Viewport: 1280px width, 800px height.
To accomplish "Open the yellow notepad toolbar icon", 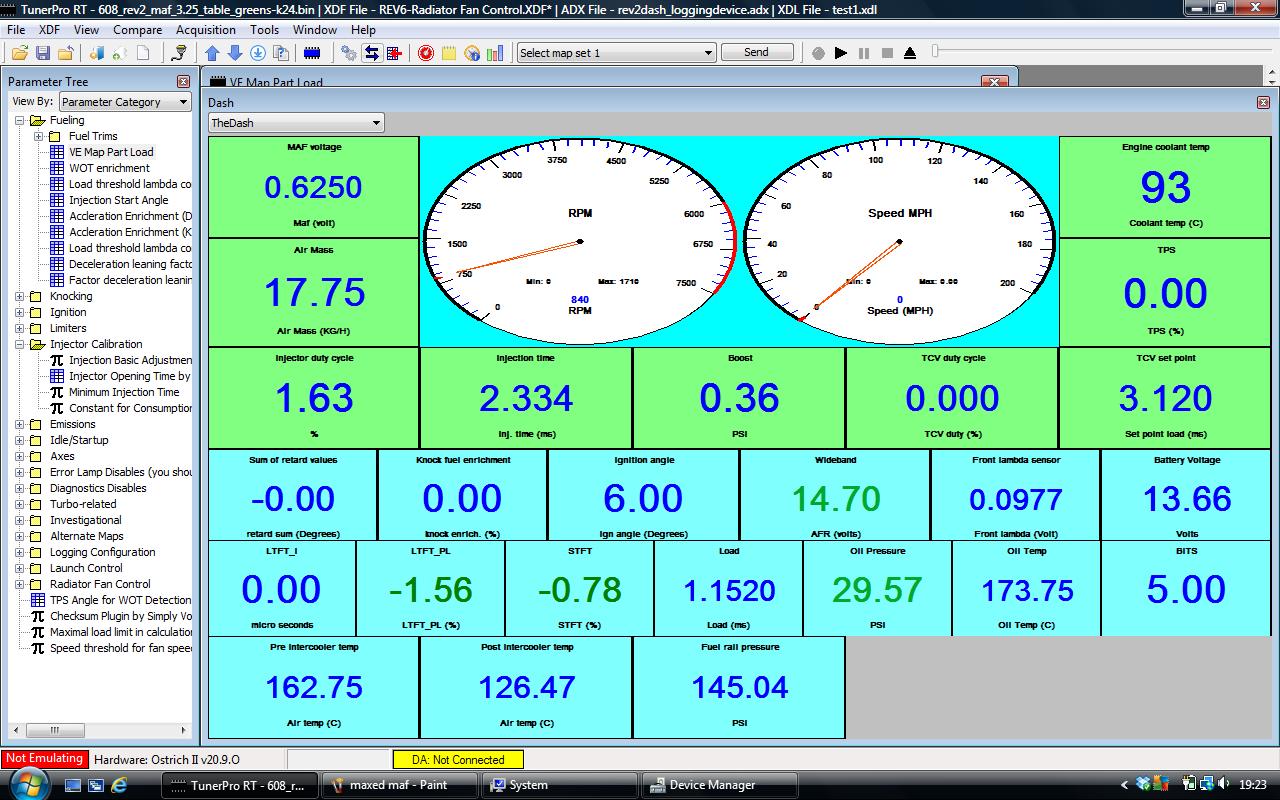I will click(x=449, y=53).
